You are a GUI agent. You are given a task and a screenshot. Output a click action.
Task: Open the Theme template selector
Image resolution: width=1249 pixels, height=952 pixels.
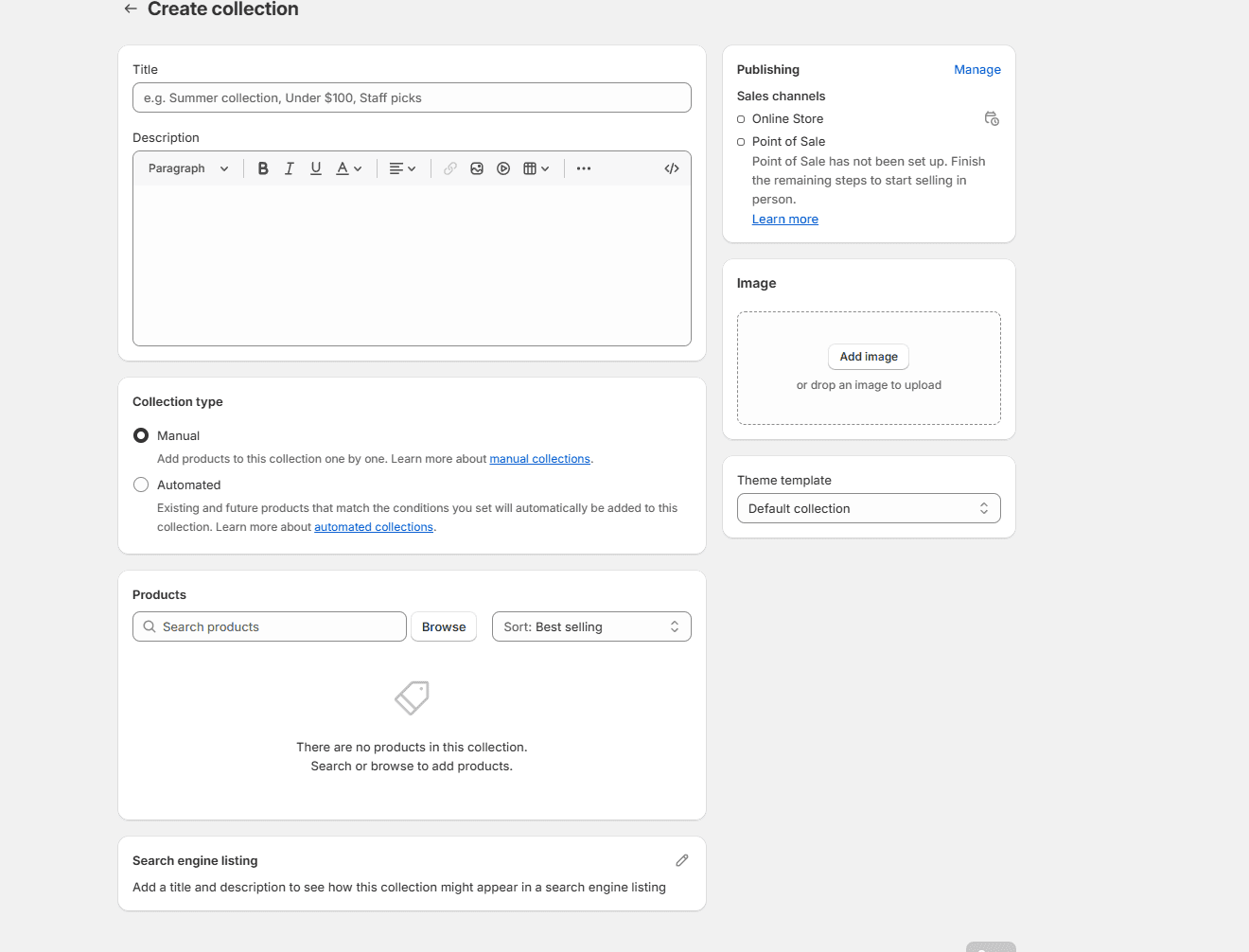[868, 508]
